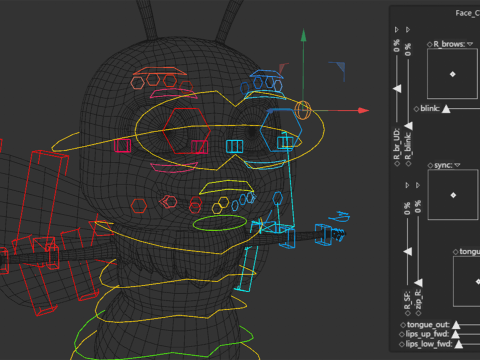The height and width of the screenshot is (360, 480).
Task: Open the R_brows dropdown arrow
Action: [x=470, y=44]
